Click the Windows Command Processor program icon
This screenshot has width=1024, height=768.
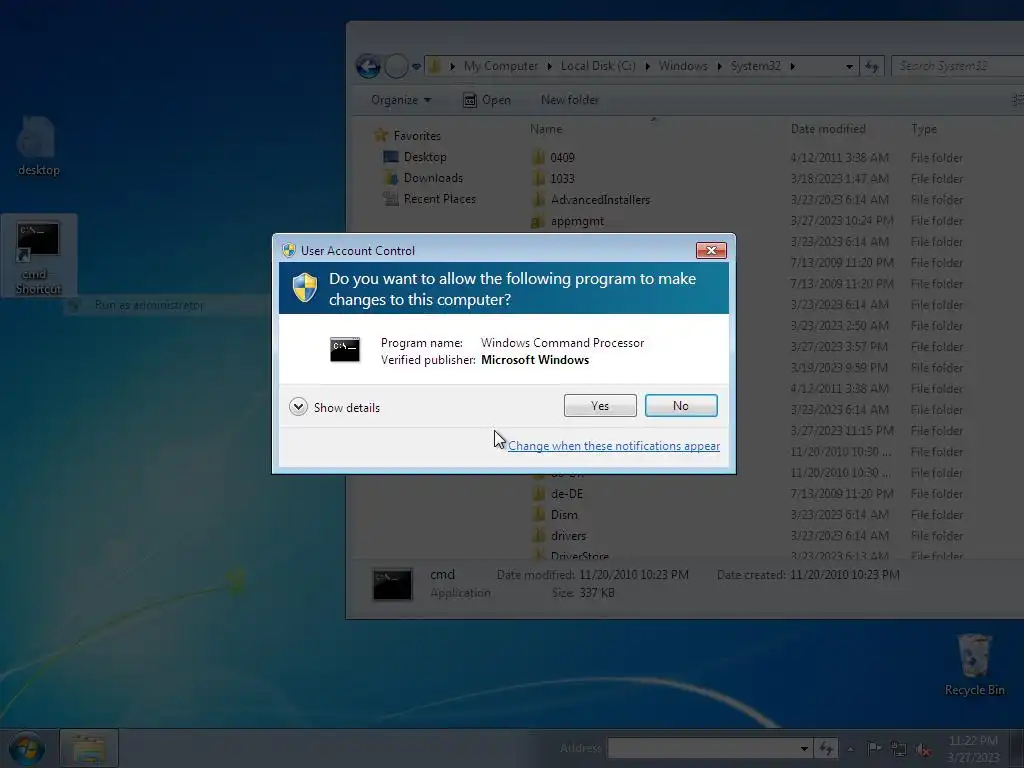click(x=345, y=350)
